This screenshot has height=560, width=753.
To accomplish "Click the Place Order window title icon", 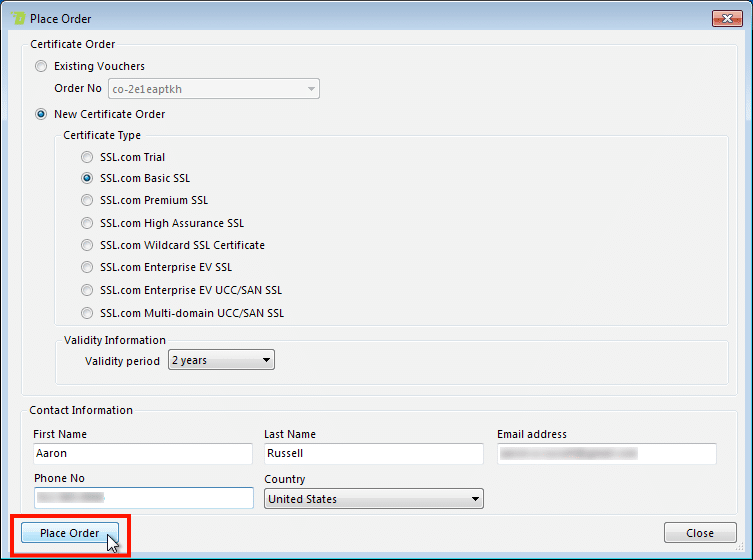I will click(17, 17).
